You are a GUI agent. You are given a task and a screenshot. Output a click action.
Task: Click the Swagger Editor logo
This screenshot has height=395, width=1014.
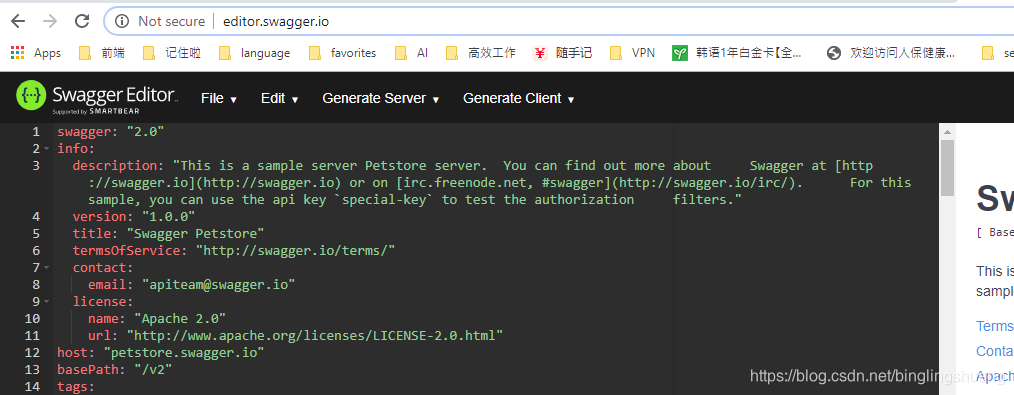96,98
